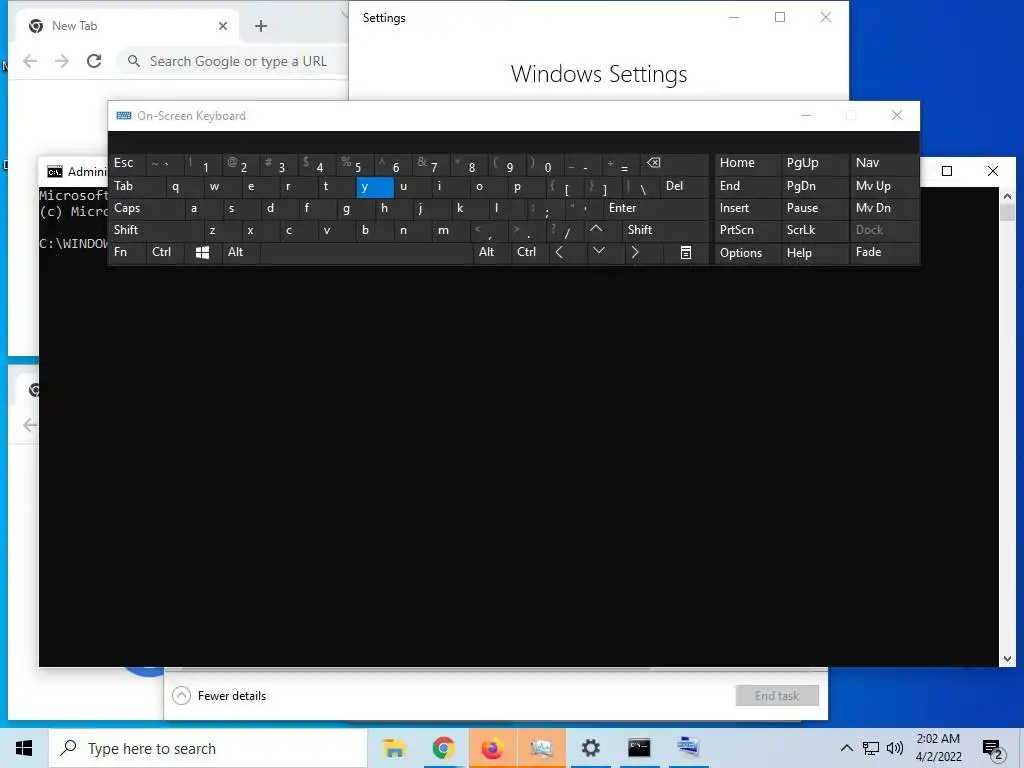The height and width of the screenshot is (768, 1024).
Task: Open Command Prompt icon on the taskbar
Action: (639, 748)
